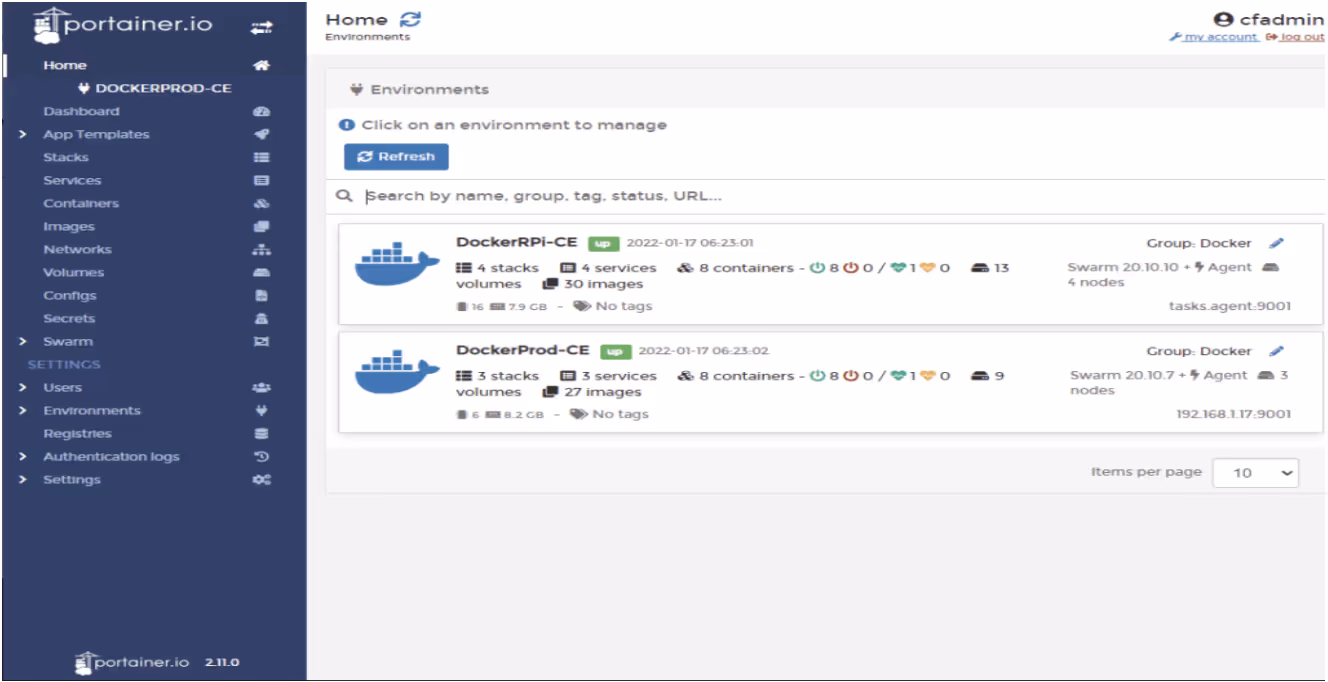The height and width of the screenshot is (682, 1328).
Task: Click the Secrets lock icon
Action: pos(262,319)
